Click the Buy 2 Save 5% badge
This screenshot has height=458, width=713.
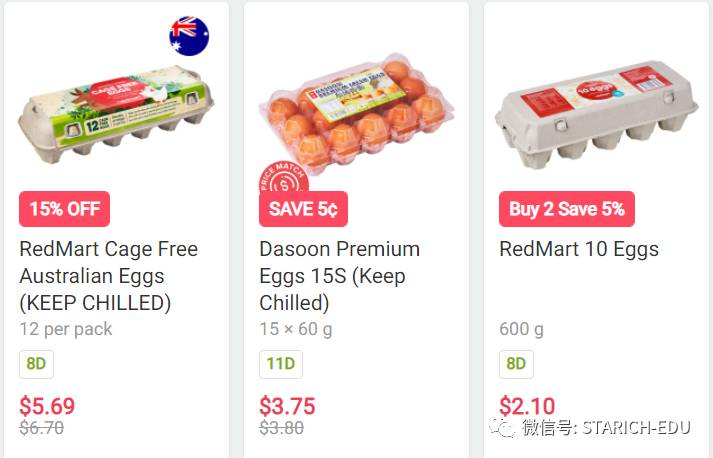[566, 209]
